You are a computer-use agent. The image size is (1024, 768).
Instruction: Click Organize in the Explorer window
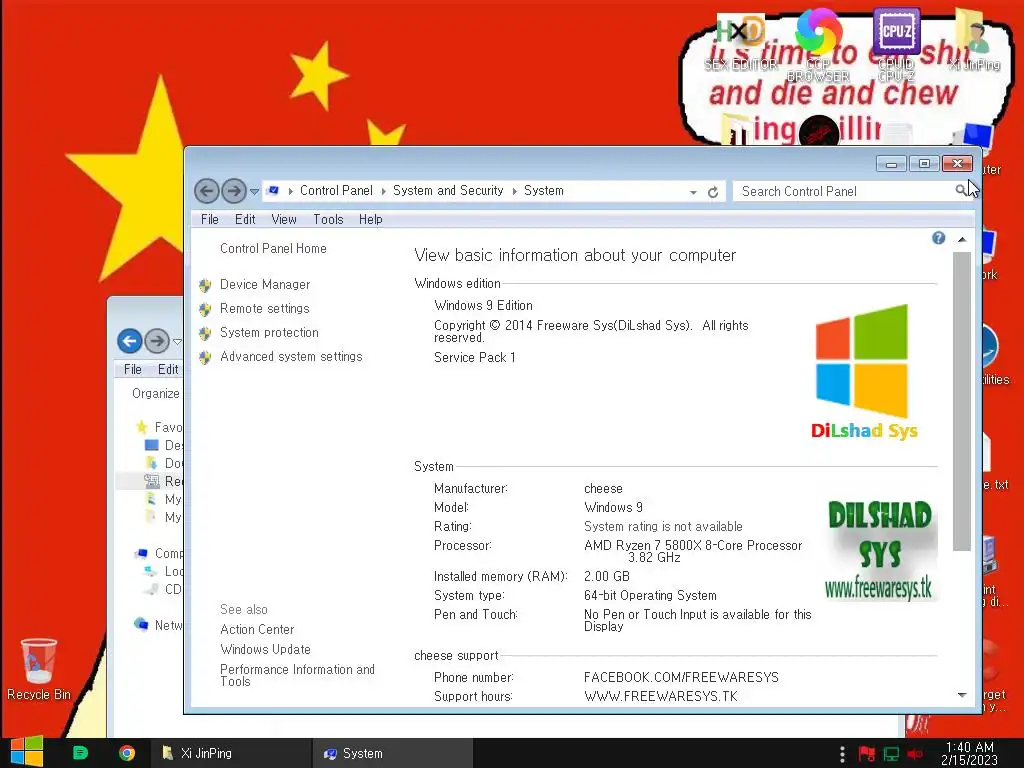coord(155,393)
